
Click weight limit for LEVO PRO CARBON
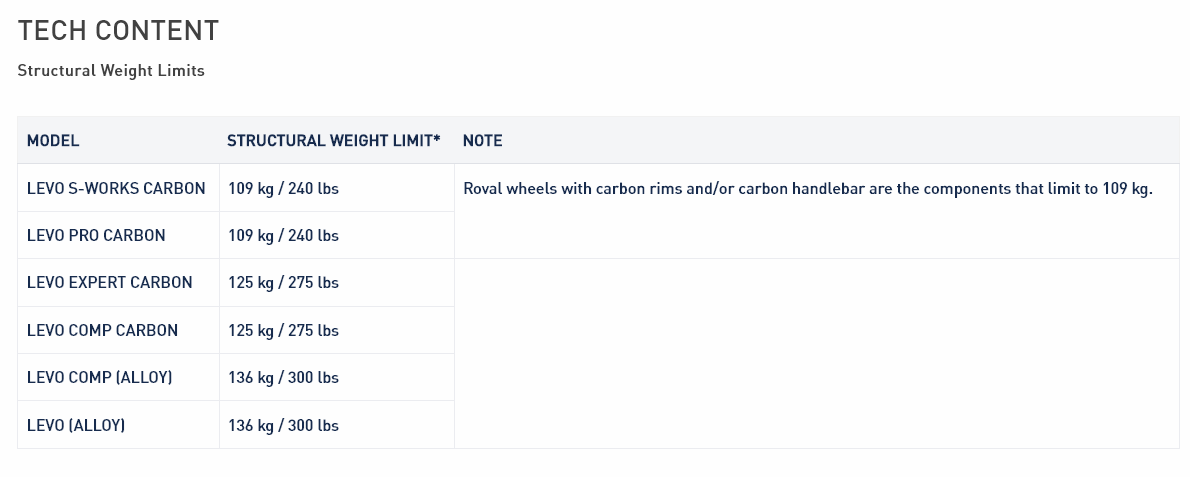click(x=283, y=236)
